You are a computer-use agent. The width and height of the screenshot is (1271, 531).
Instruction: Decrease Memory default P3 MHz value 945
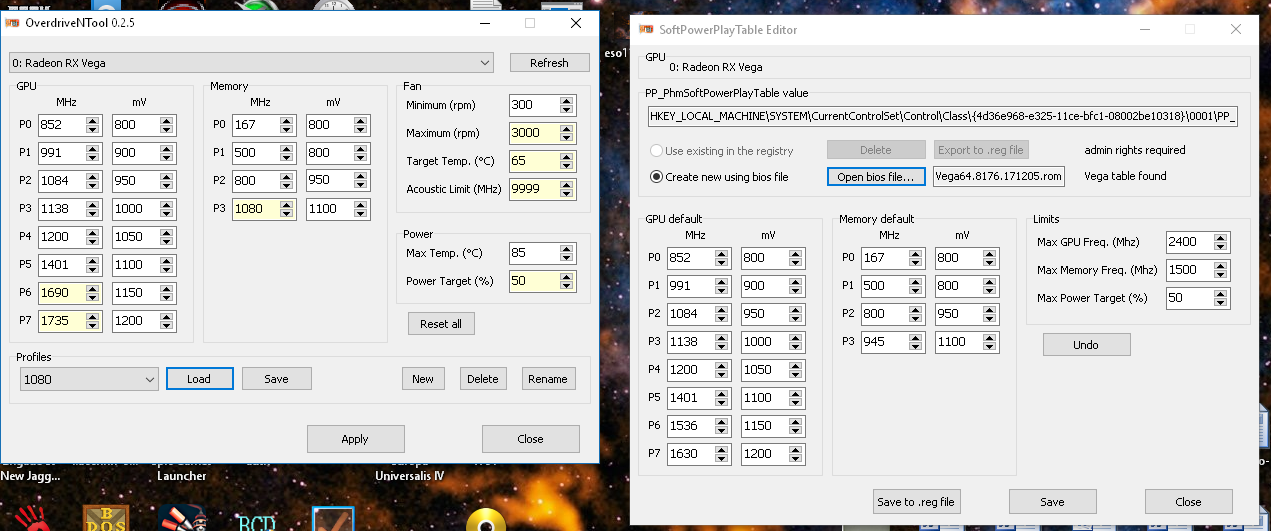[916, 347]
